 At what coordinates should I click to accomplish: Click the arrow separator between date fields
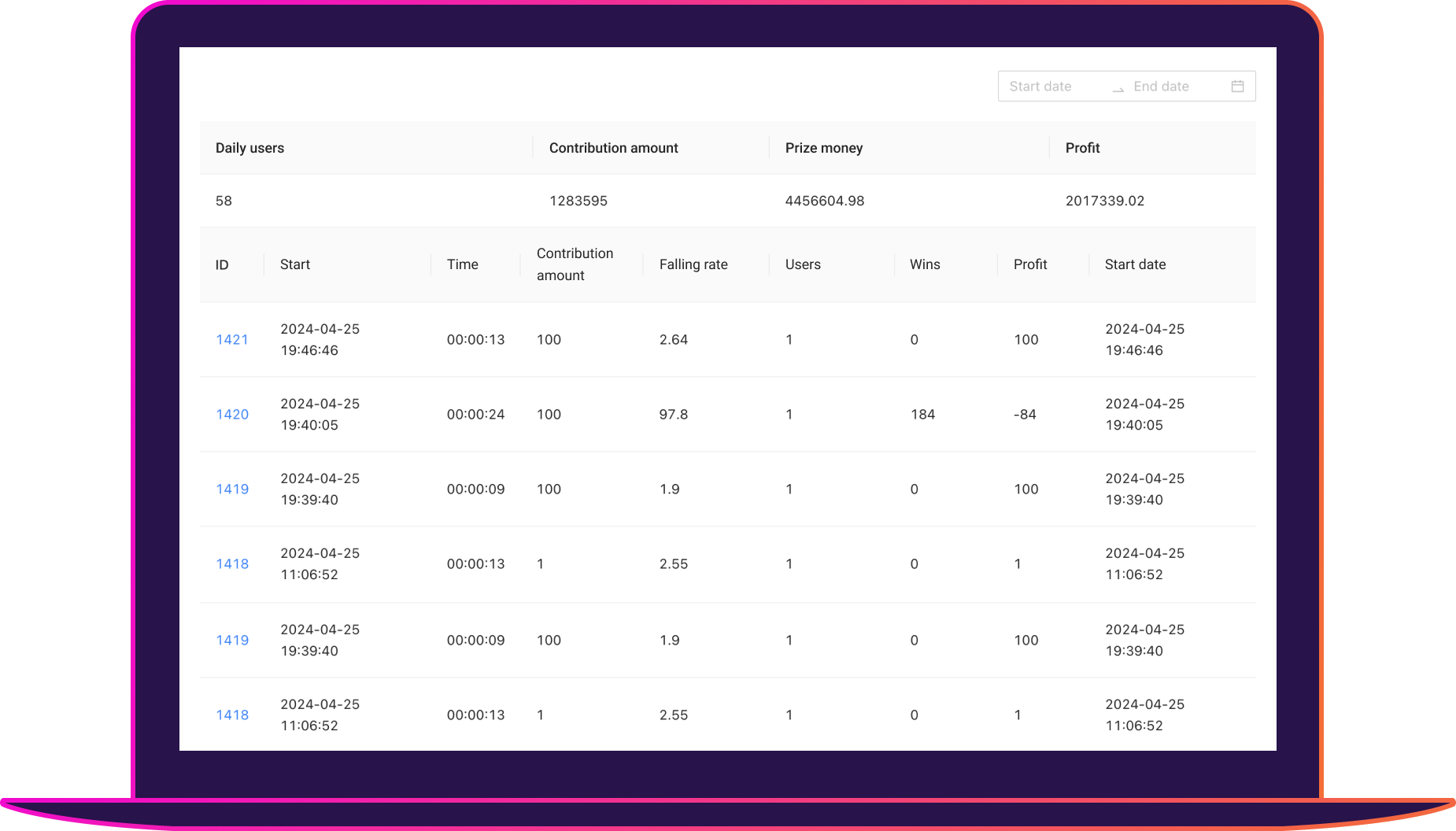(x=1118, y=88)
